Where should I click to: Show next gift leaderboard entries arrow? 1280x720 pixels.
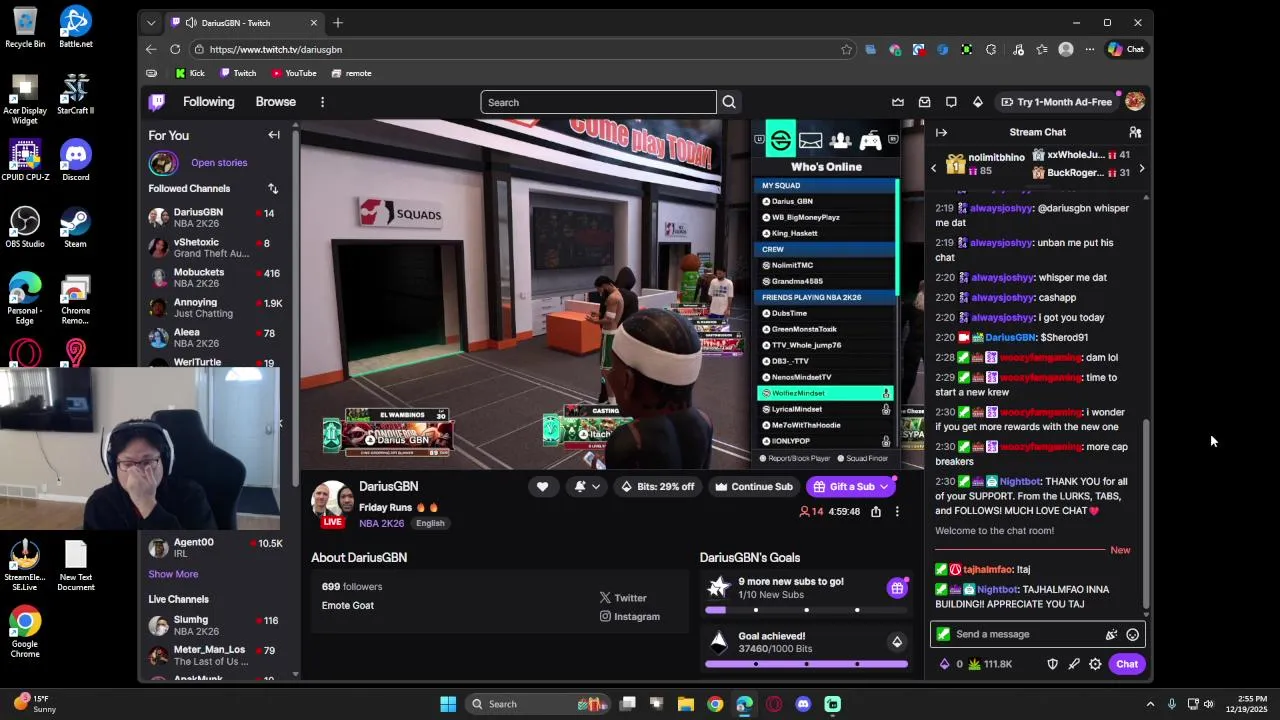(1142, 169)
